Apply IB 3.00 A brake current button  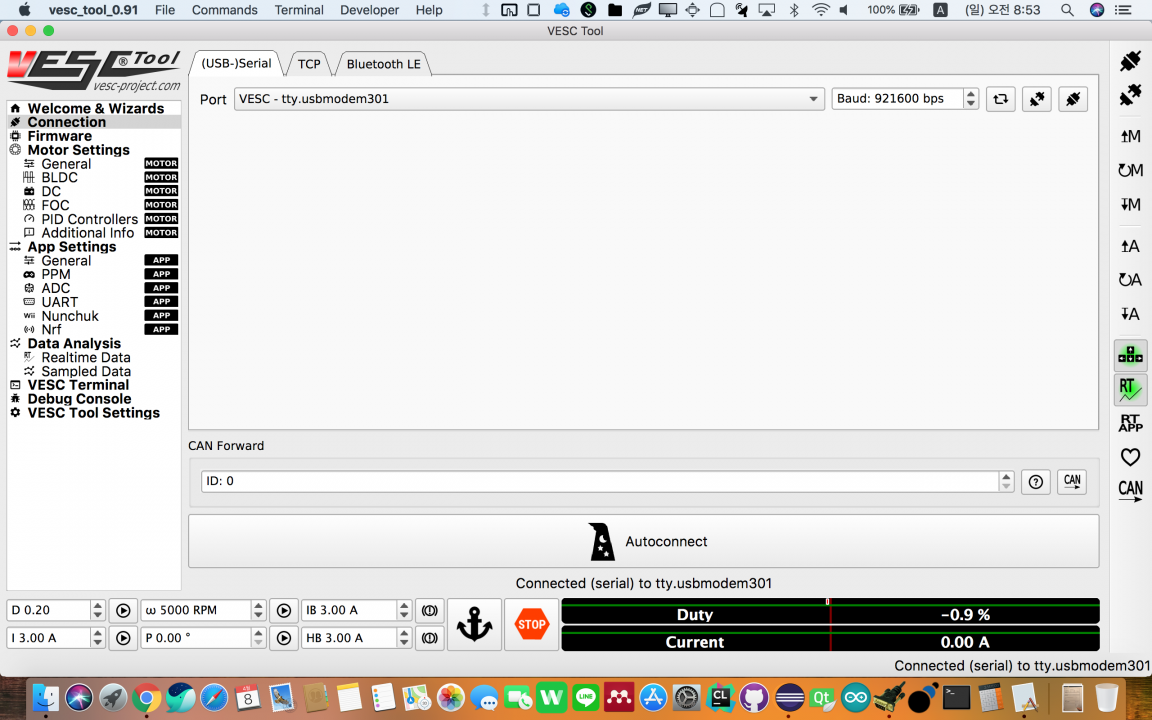[x=430, y=611]
